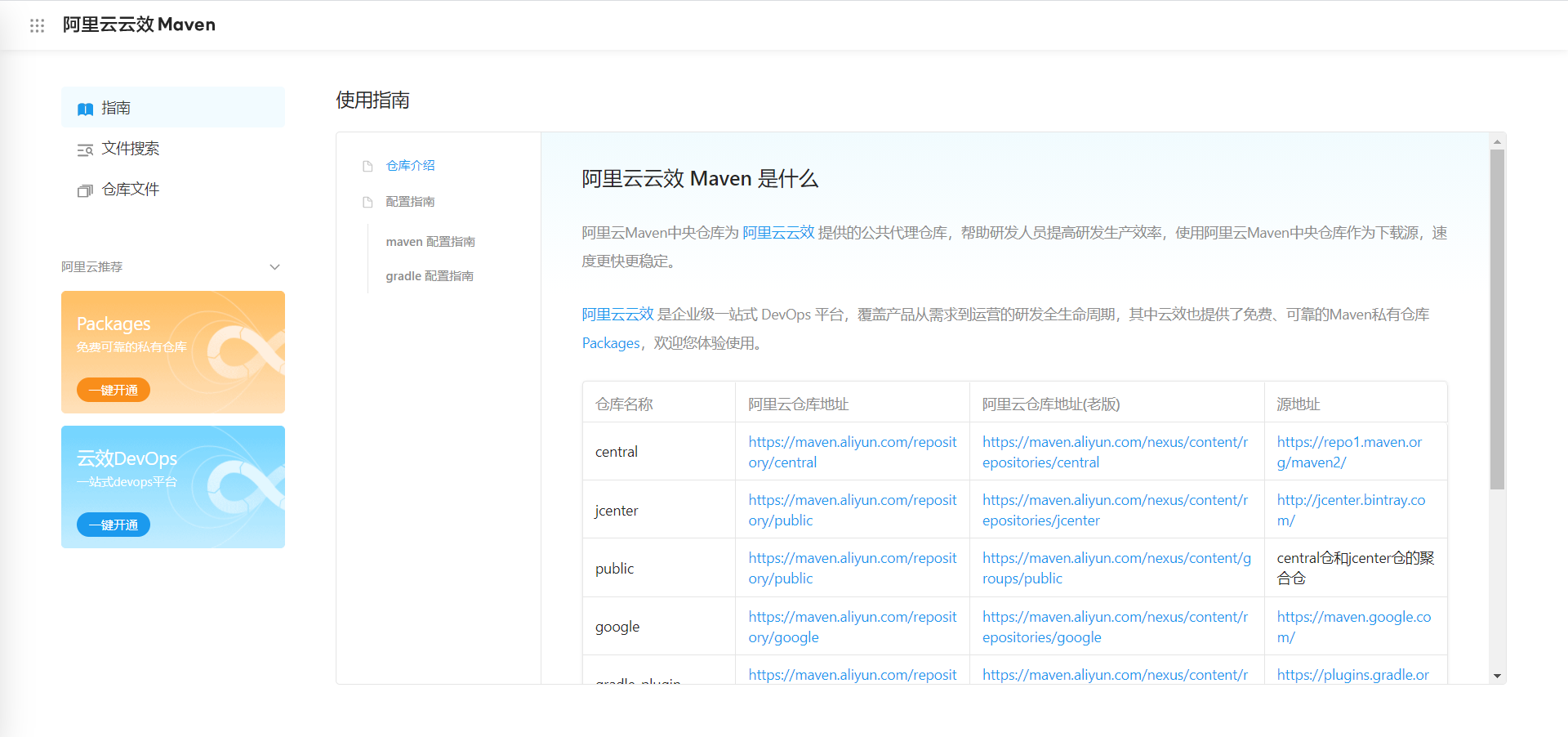
Task: Click 一键开通 on Packages card
Action: click(x=114, y=390)
